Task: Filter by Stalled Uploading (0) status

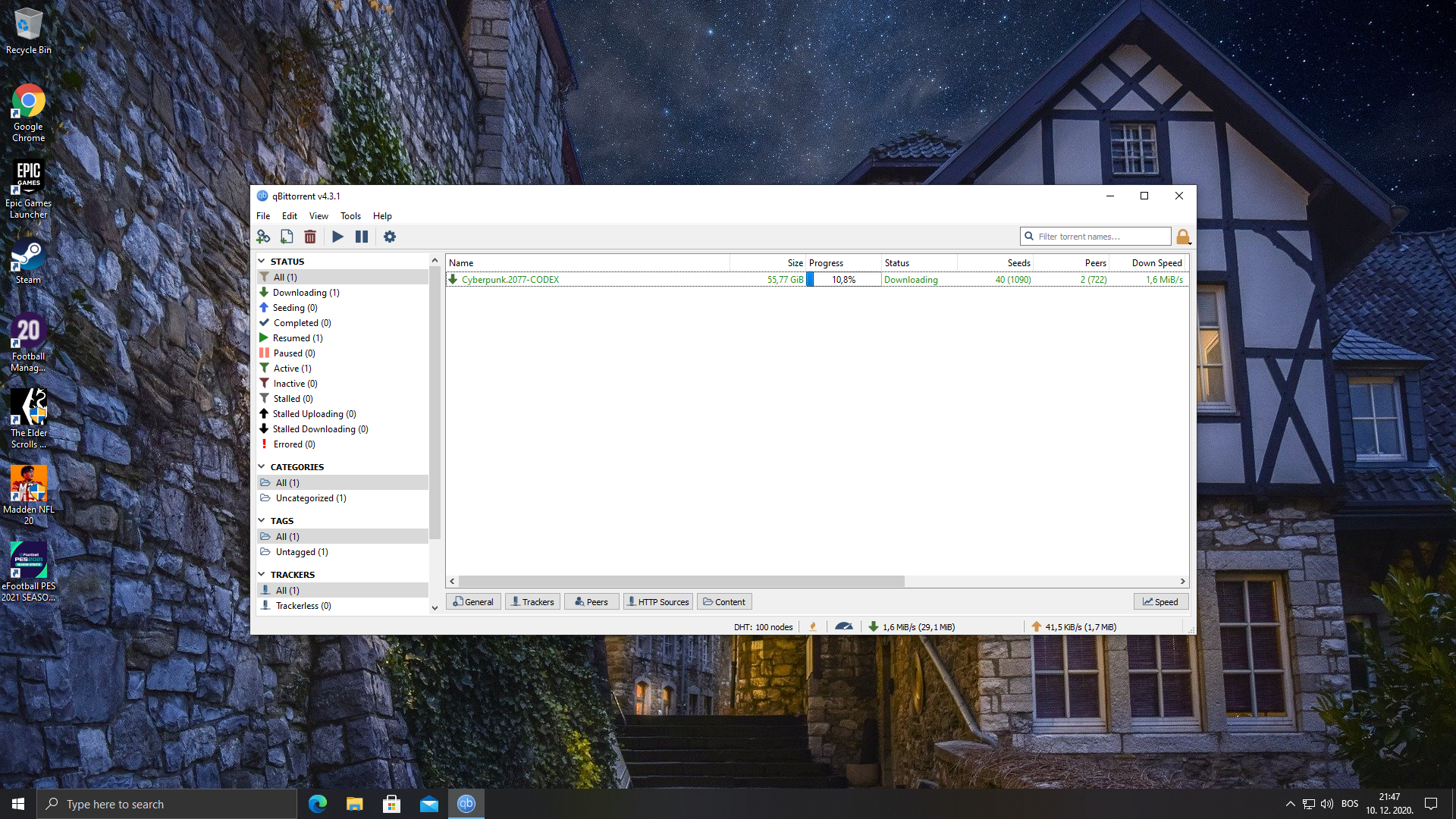Action: pyautogui.click(x=343, y=413)
